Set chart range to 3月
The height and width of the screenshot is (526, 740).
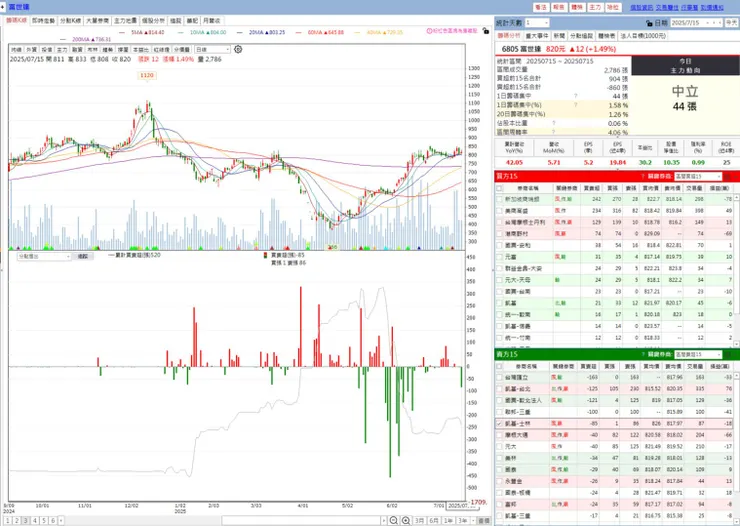[420, 520]
